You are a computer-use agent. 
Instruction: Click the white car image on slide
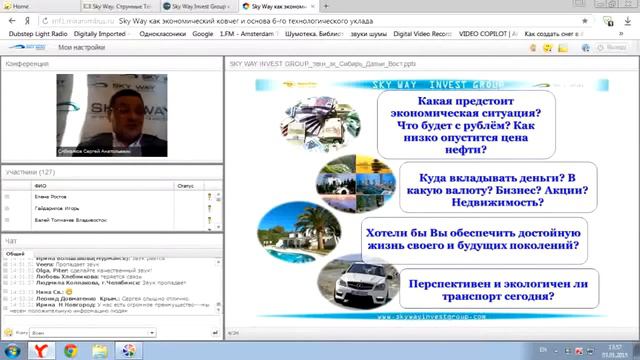(358, 282)
